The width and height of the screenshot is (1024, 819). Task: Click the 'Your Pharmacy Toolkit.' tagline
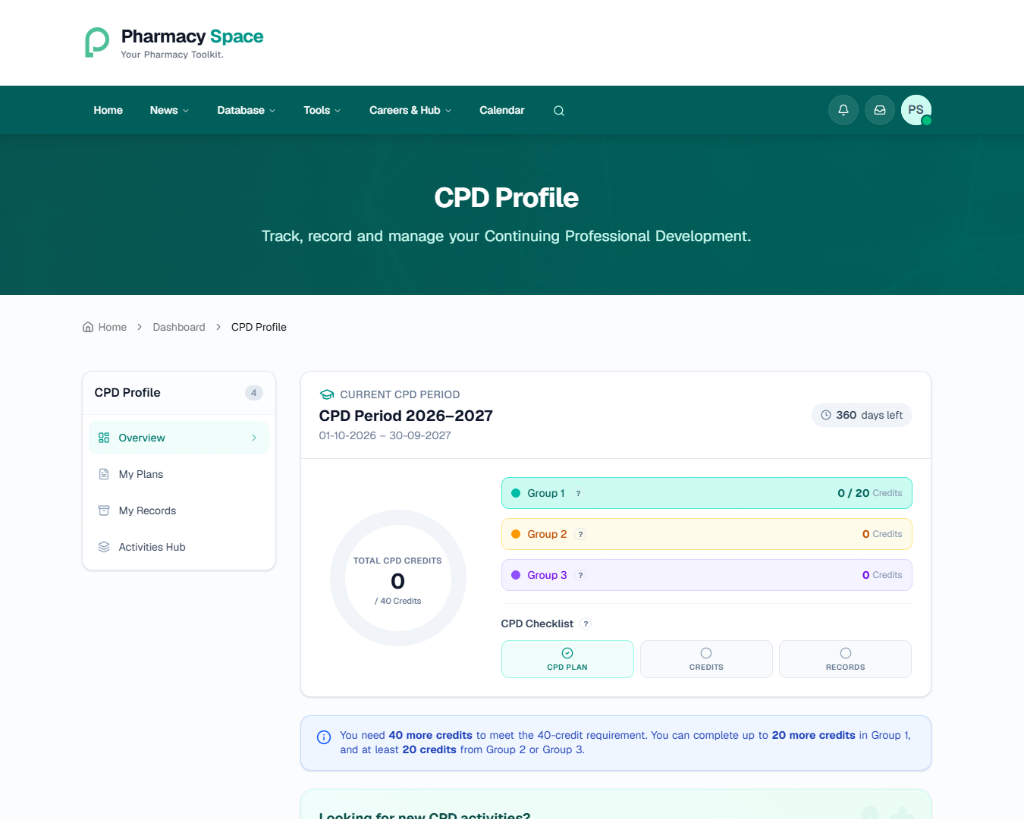pyautogui.click(x=172, y=55)
